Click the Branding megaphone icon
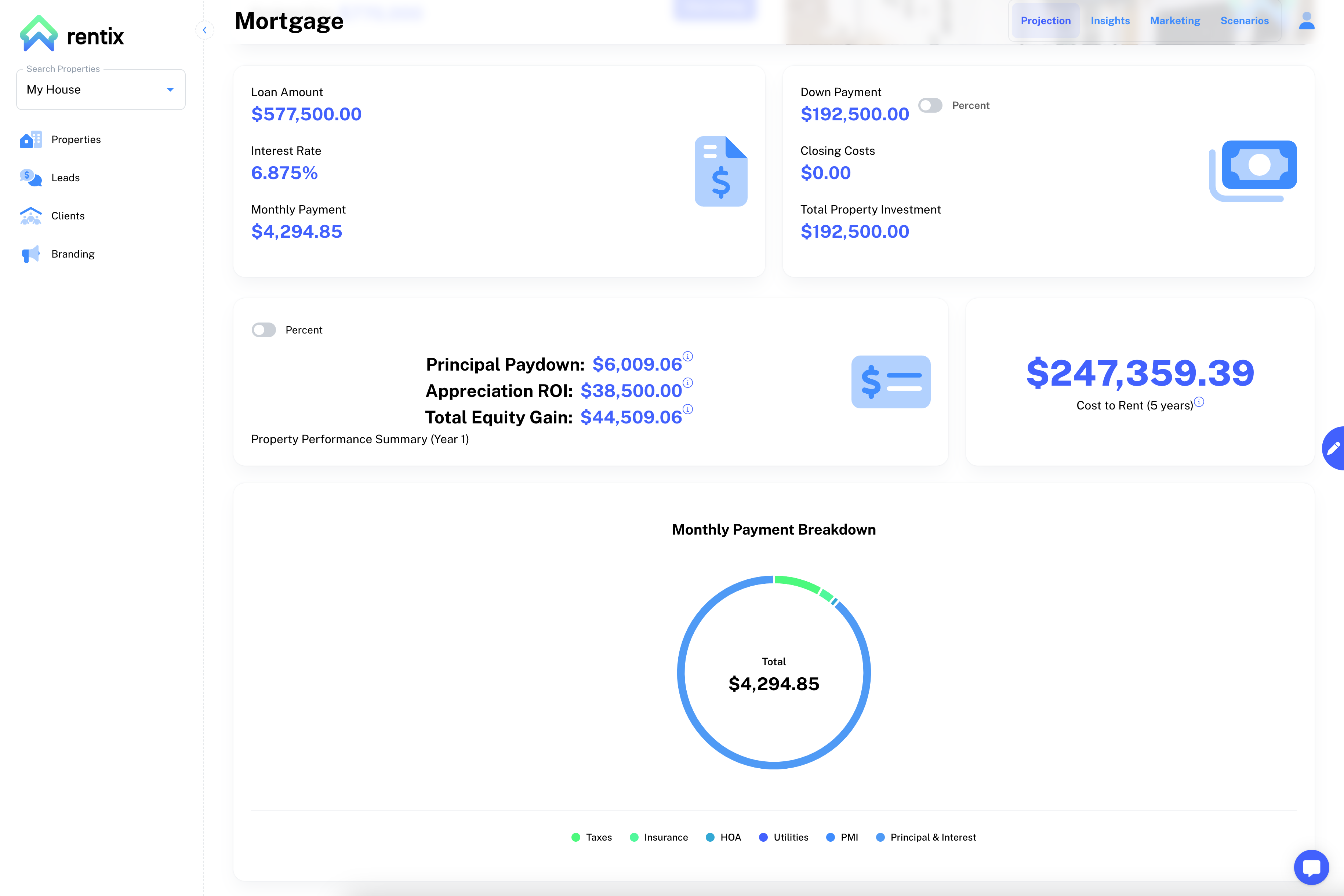 point(30,254)
